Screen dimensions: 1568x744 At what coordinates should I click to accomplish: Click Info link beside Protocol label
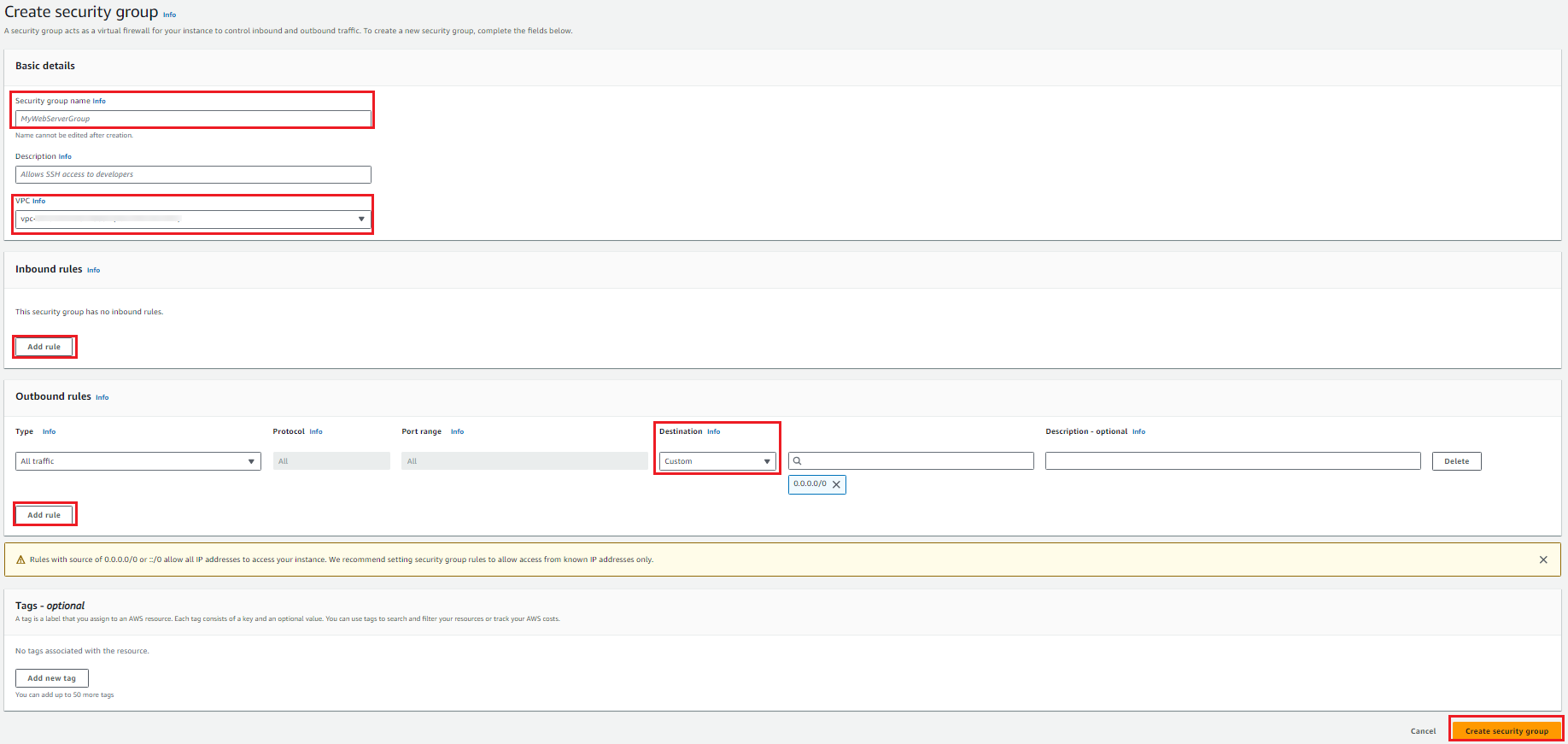point(315,432)
